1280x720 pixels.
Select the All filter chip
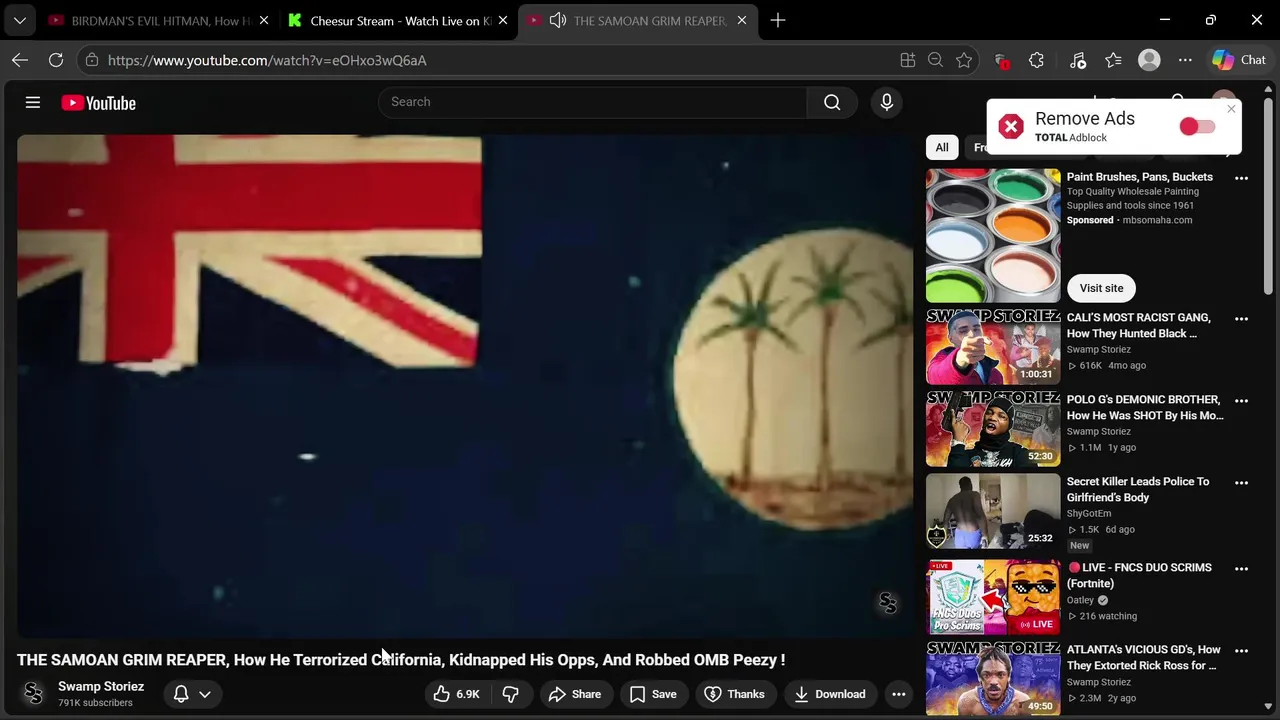click(x=942, y=147)
